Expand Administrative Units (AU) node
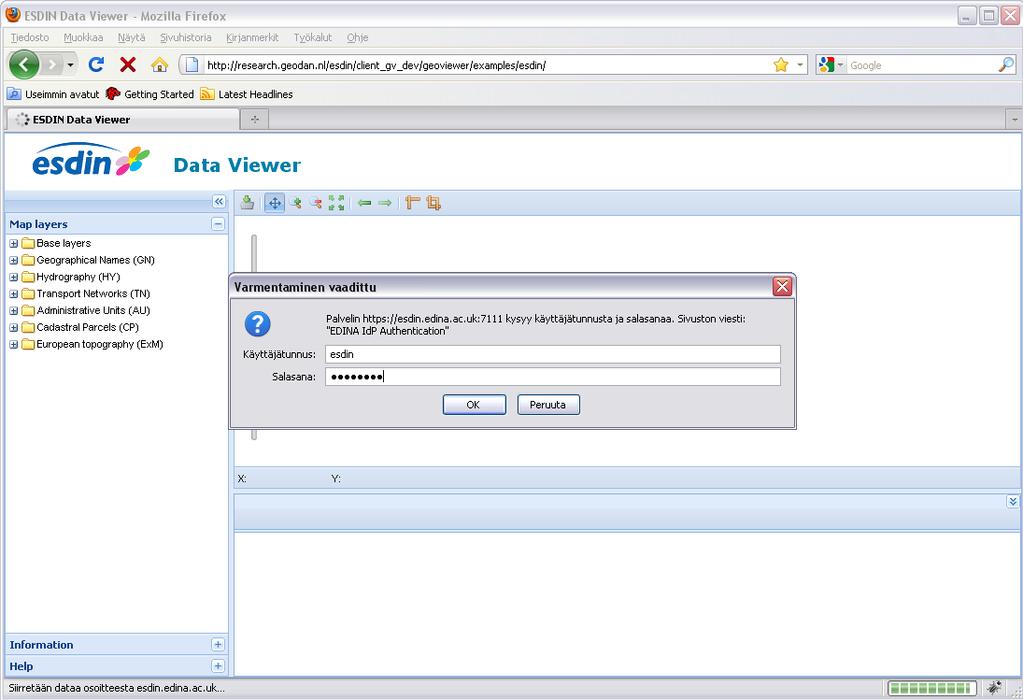 14,311
